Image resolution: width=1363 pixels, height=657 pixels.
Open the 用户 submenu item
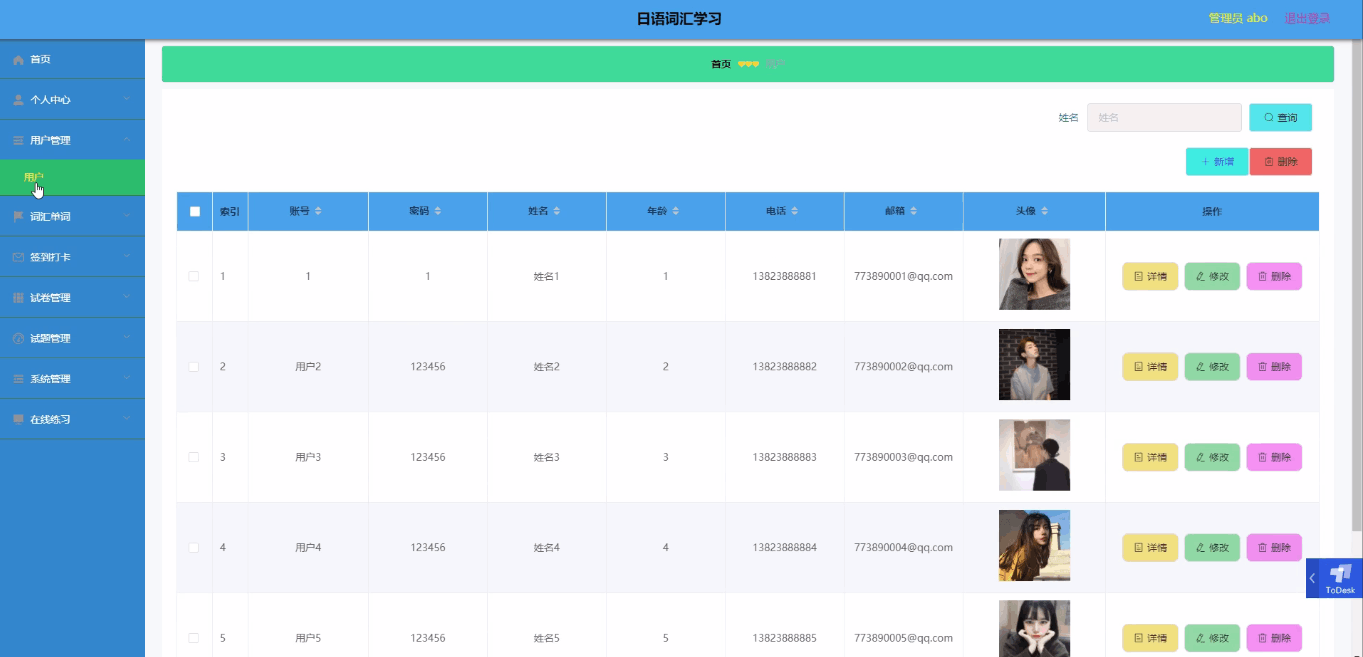[34, 177]
